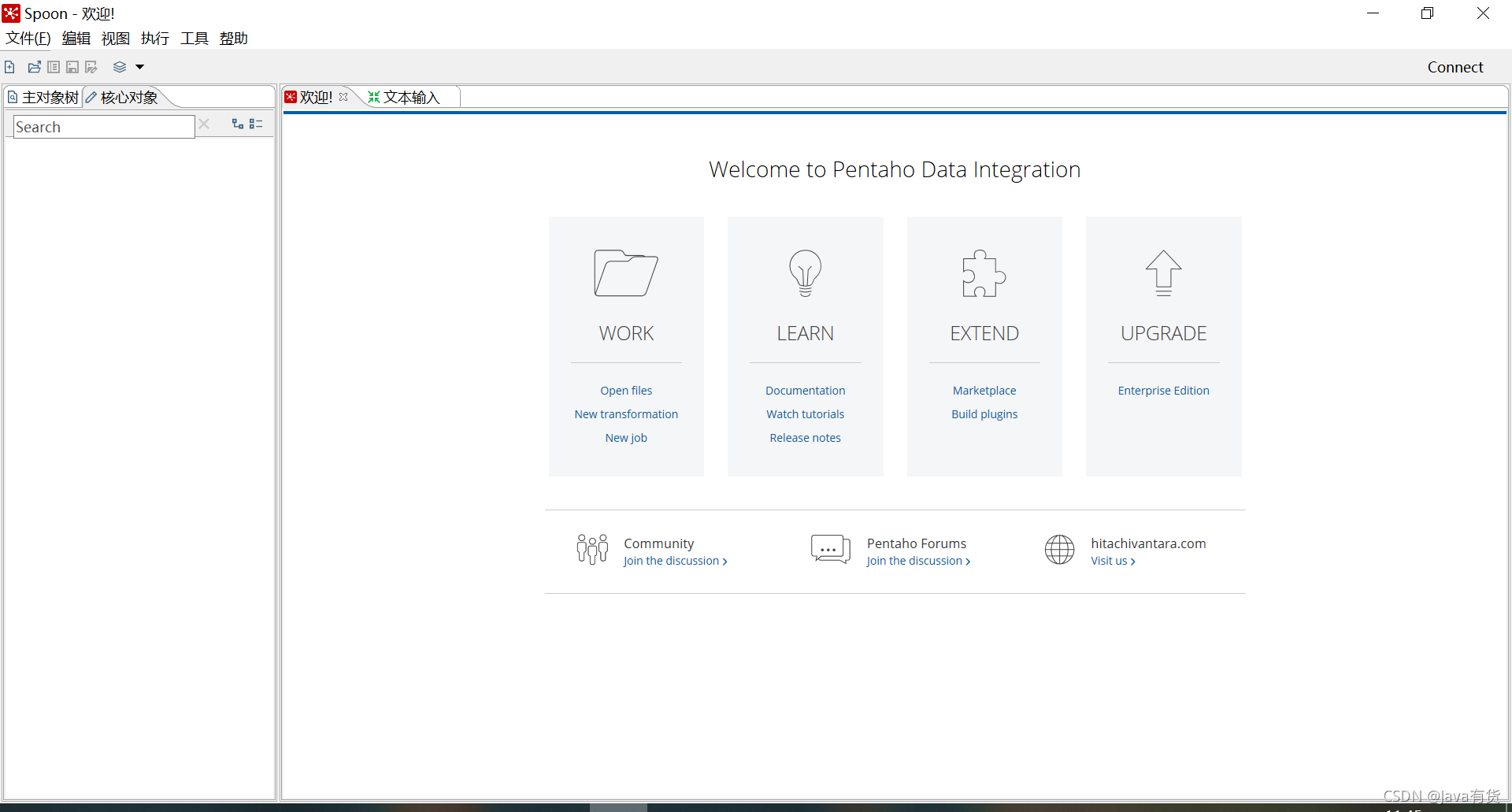Switch to the 核心对象 tab
The width and height of the screenshot is (1512, 812).
tap(122, 97)
